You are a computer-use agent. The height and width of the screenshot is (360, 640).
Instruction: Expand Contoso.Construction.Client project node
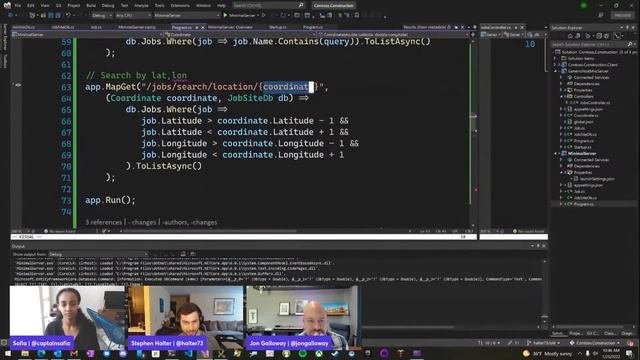point(556,65)
